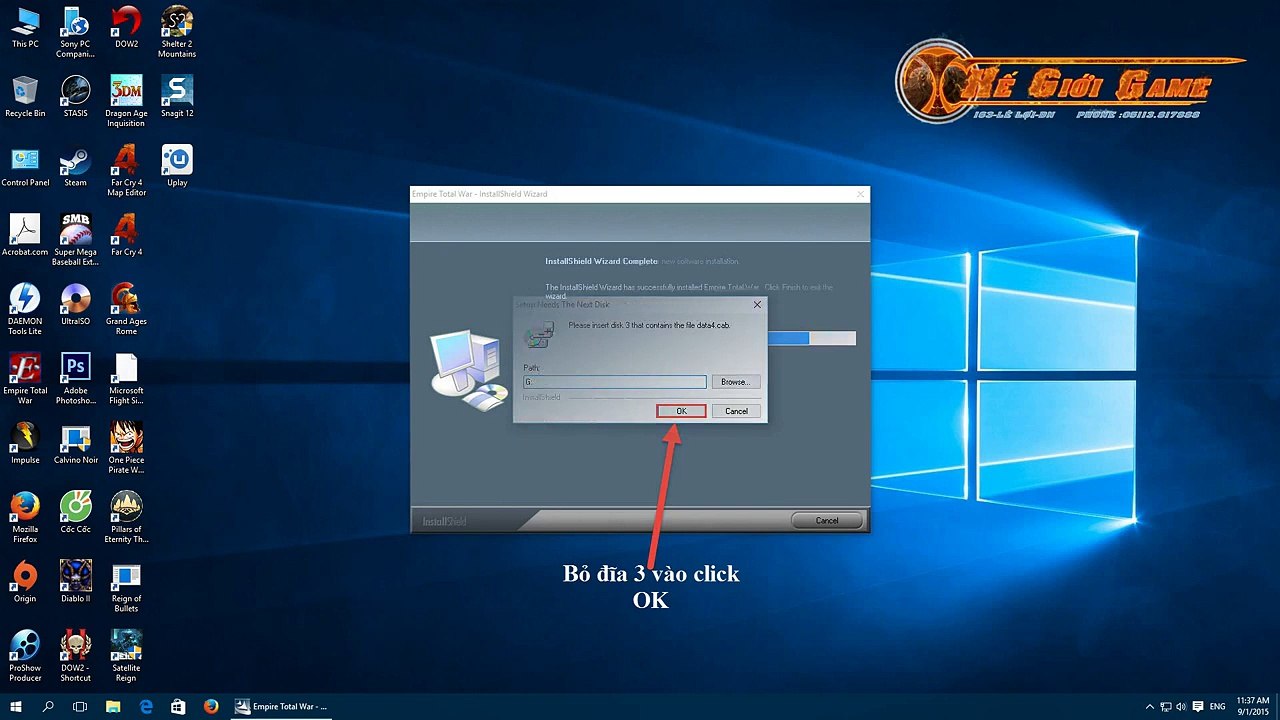Switch to Empire Total War taskbar button

(x=281, y=706)
